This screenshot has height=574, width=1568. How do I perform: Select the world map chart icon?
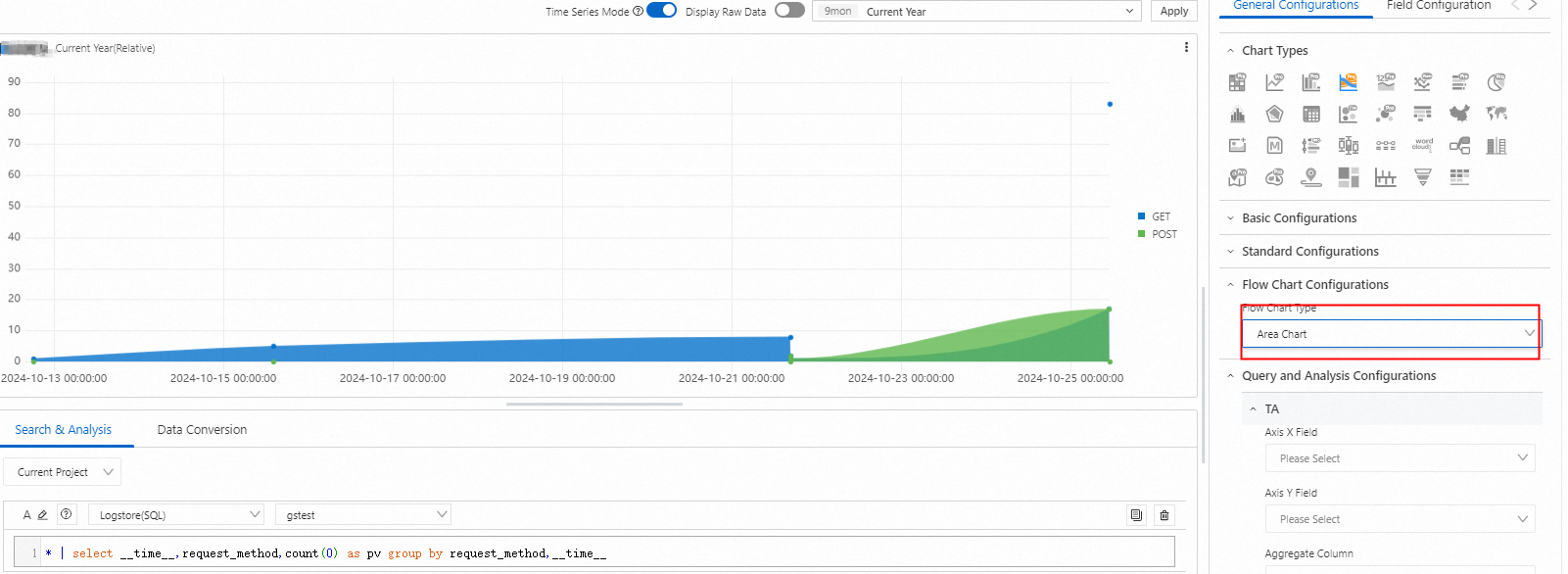click(x=1497, y=115)
